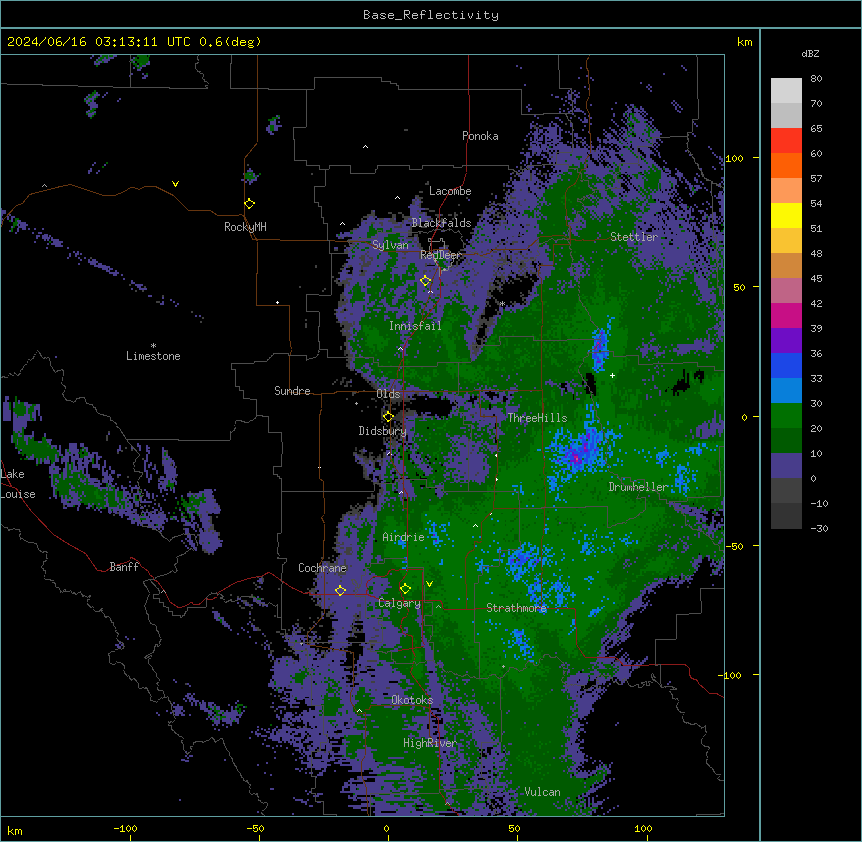Select the pink 45 dBZ legend swatch
862x842 pixels.
(x=786, y=290)
